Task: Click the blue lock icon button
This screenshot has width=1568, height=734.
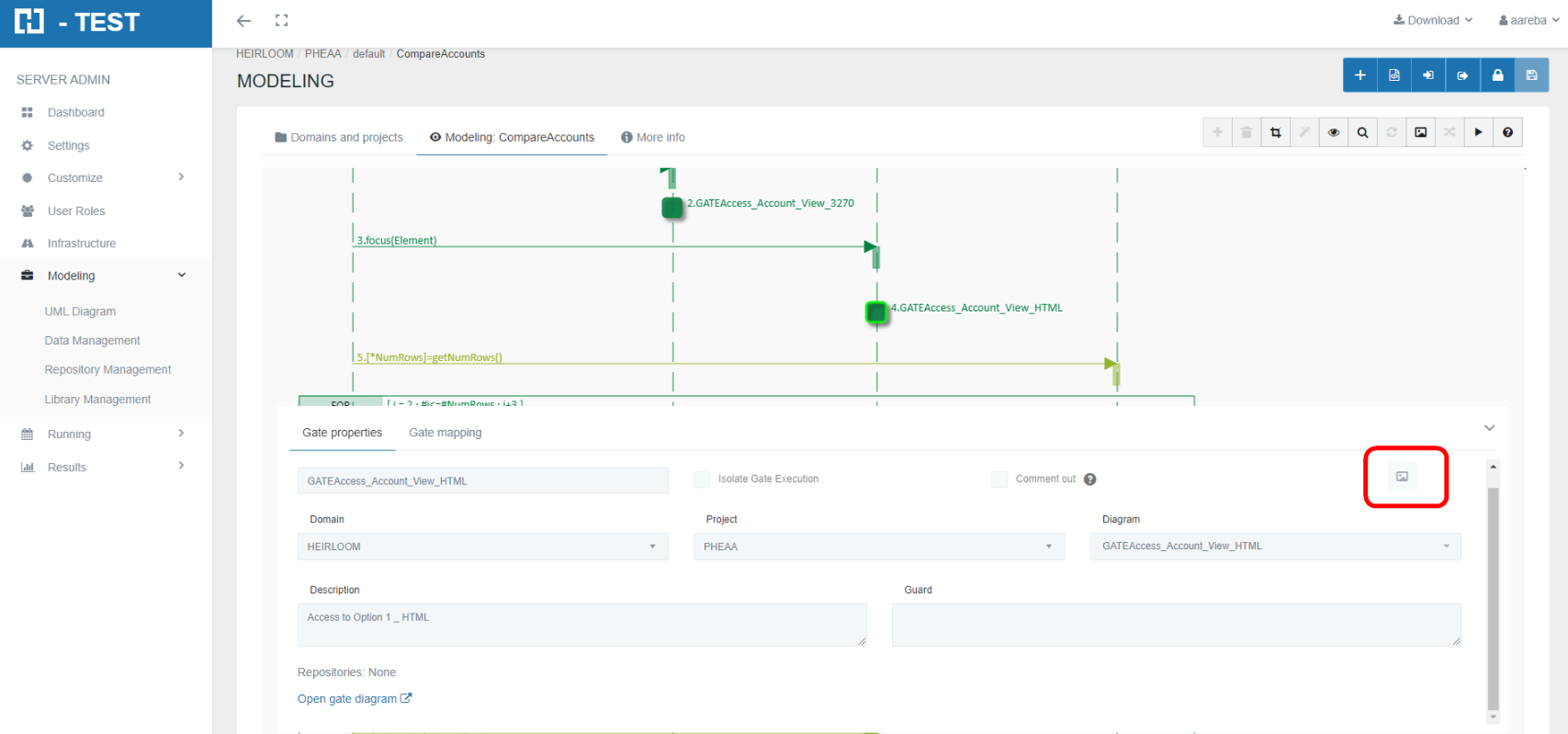Action: 1497,75
